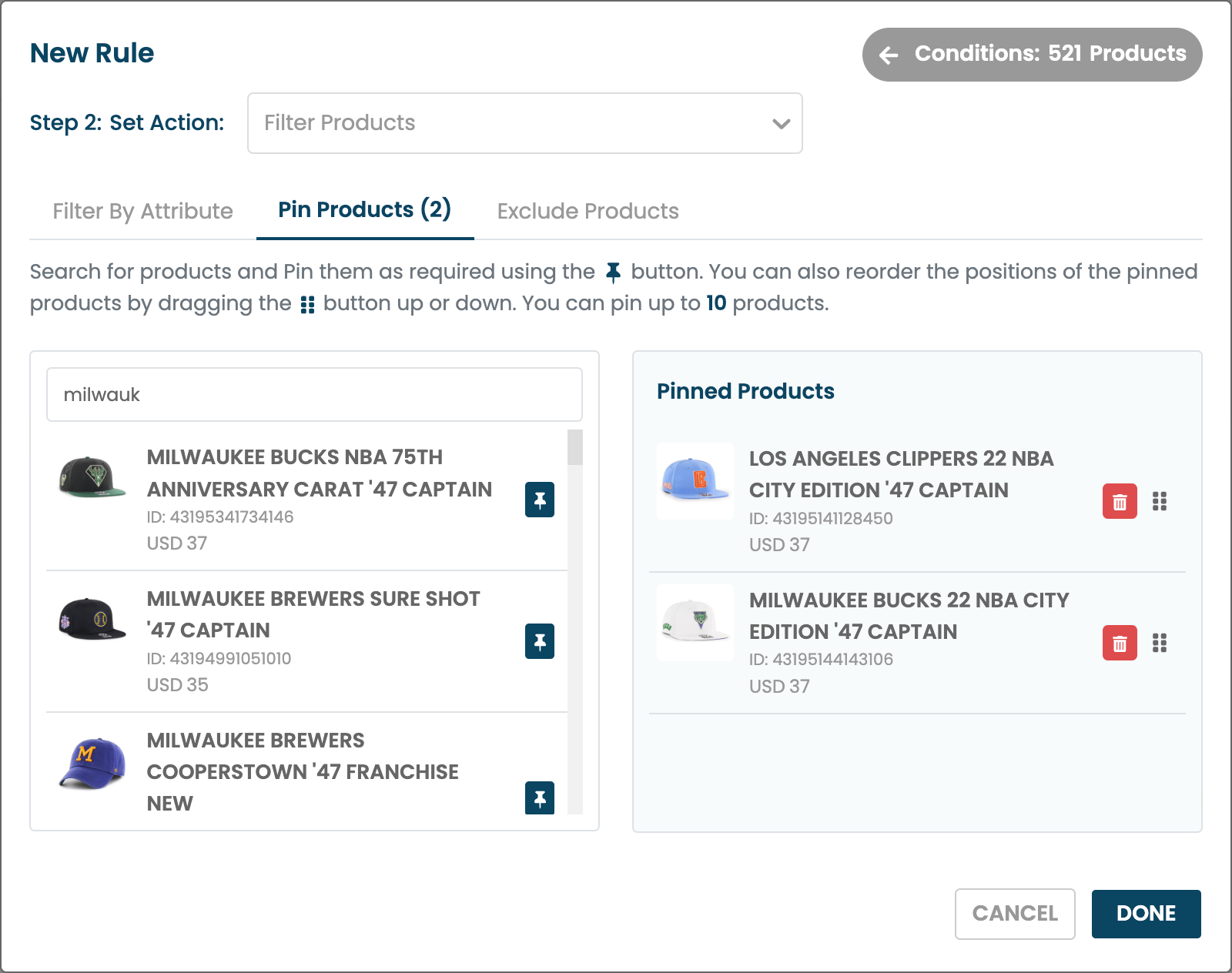Screen dimensions: 1232x973
Task: Click the Los Angeles Clippers 22 NBA title
Action: tap(902, 474)
